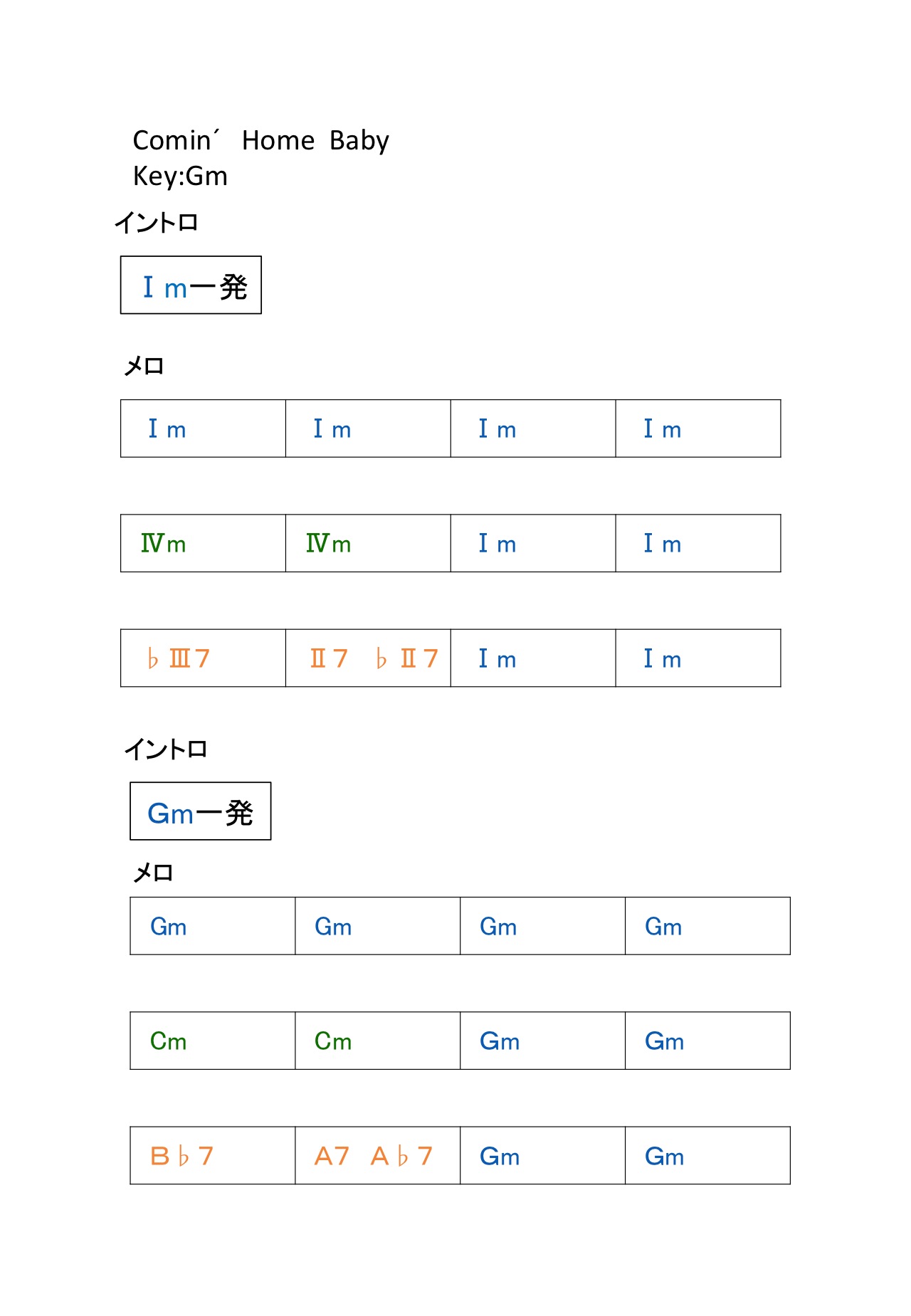Select the Key:Gm label
Viewport: 911px width, 1316px height.
point(180,176)
